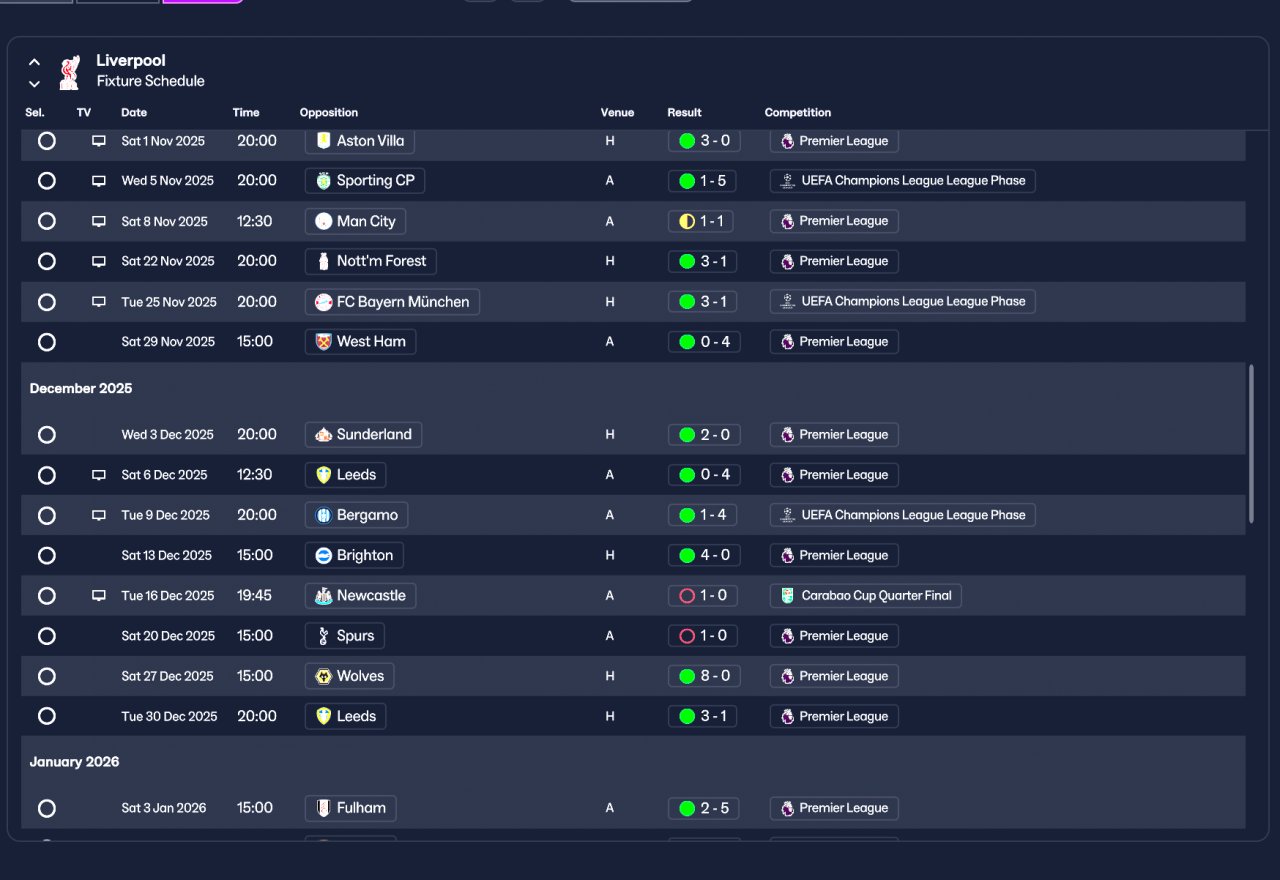Click the date Sat 27 Dec 2025
This screenshot has width=1280, height=880.
(168, 676)
